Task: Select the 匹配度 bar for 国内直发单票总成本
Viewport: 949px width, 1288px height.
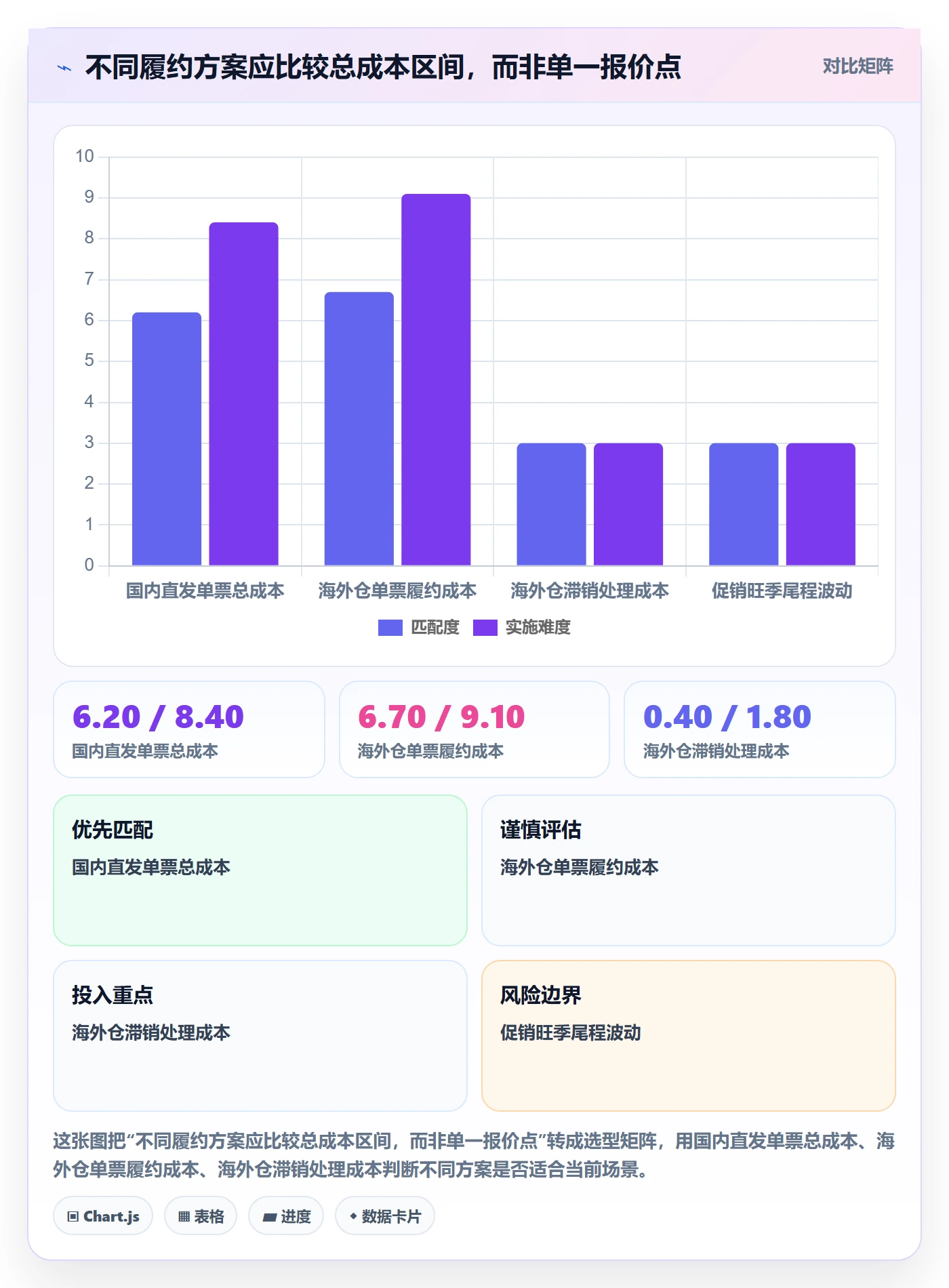Action: (x=167, y=439)
